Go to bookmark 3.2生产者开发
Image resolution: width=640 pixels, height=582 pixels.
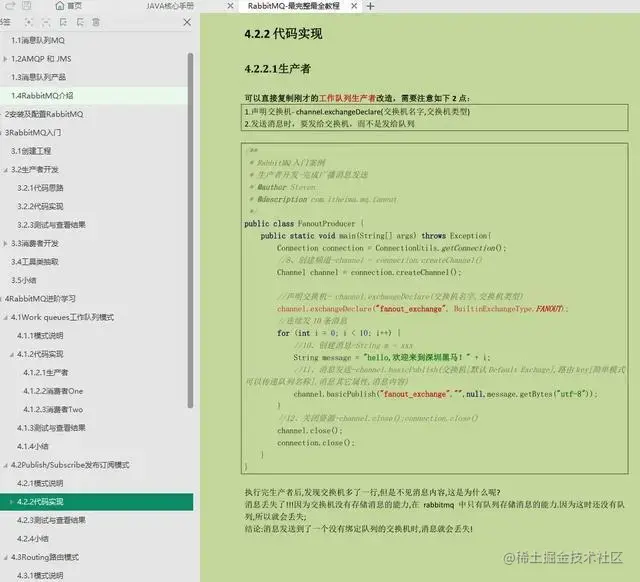[x=35, y=169]
